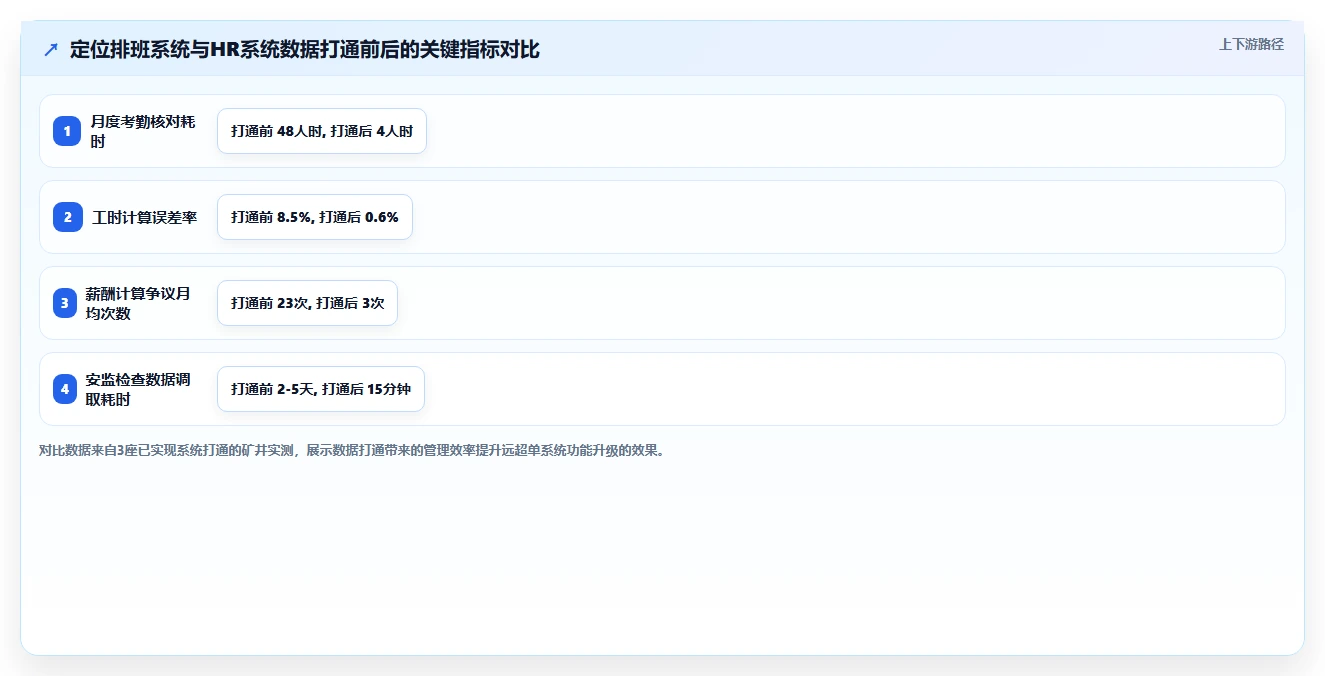This screenshot has width=1325, height=676.
Task: Click the number 3 badge
Action: click(65, 303)
